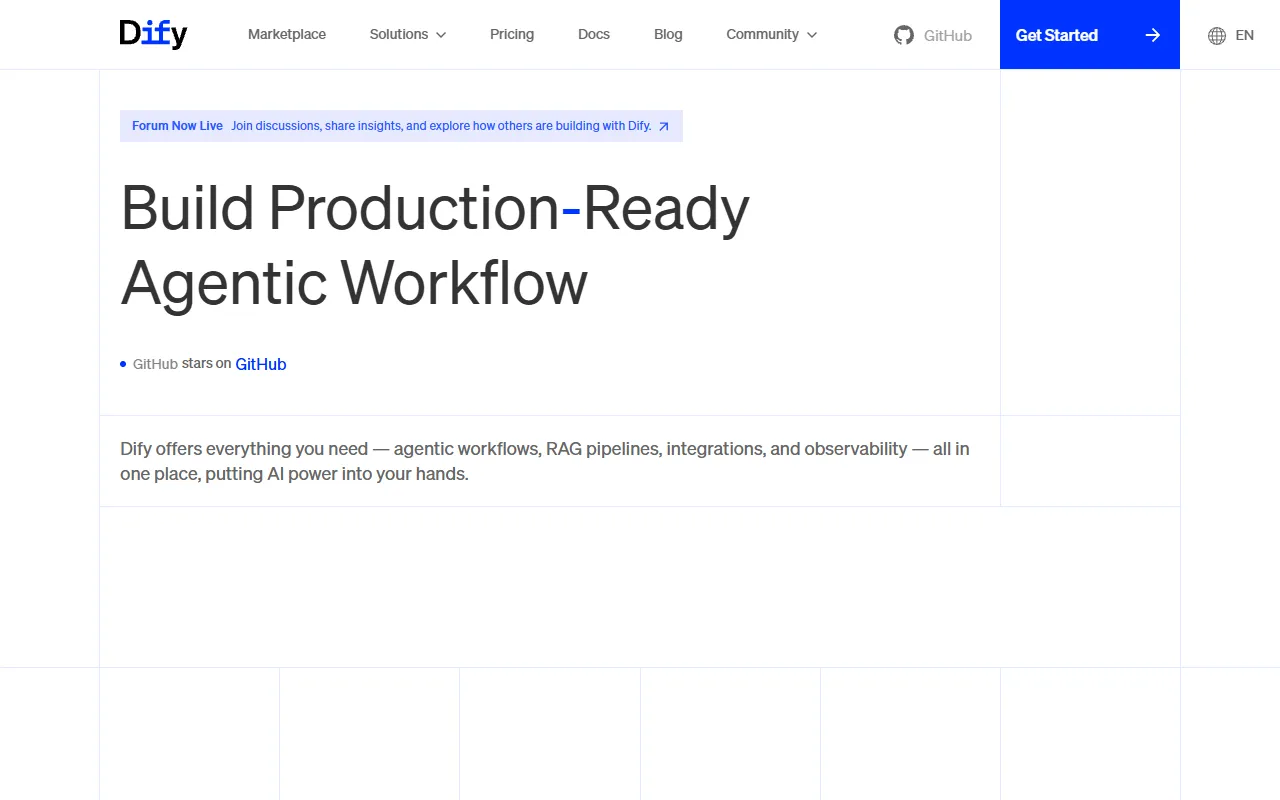
Task: Click the globe language icon
Action: pyautogui.click(x=1217, y=35)
